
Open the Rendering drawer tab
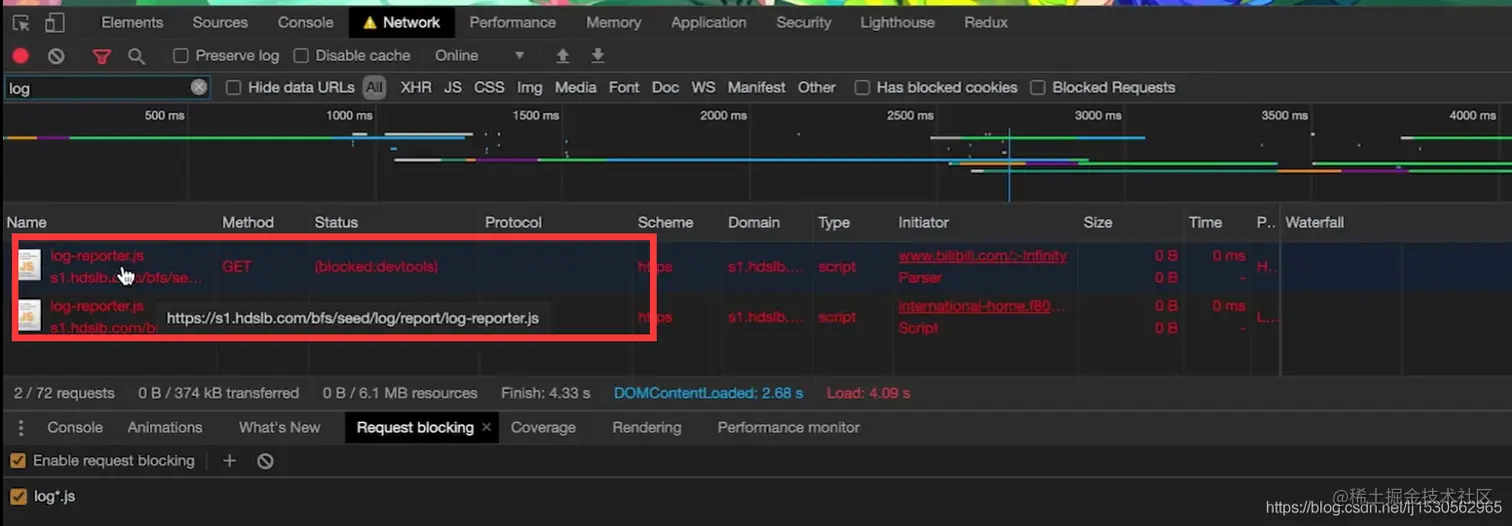(647, 427)
